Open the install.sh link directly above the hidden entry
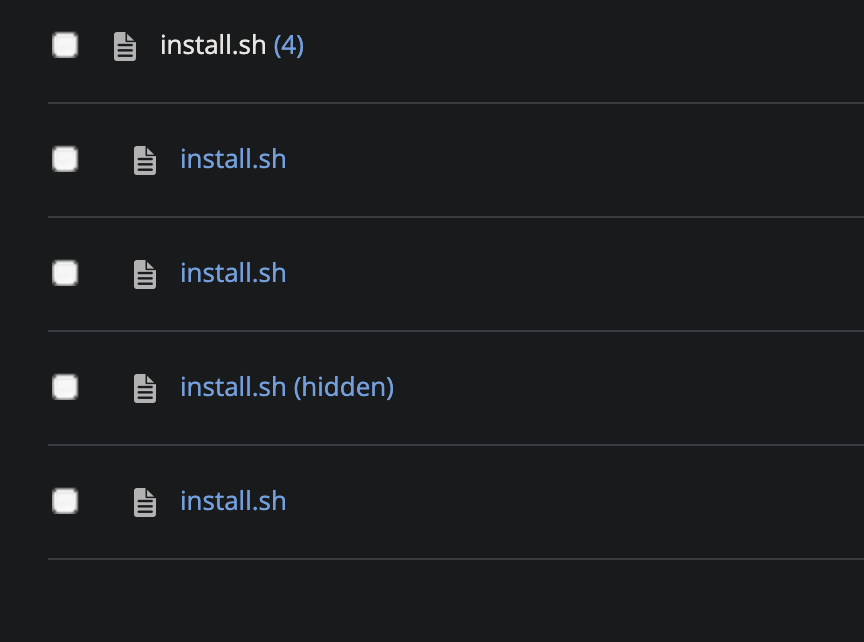This screenshot has width=864, height=642. click(233, 273)
